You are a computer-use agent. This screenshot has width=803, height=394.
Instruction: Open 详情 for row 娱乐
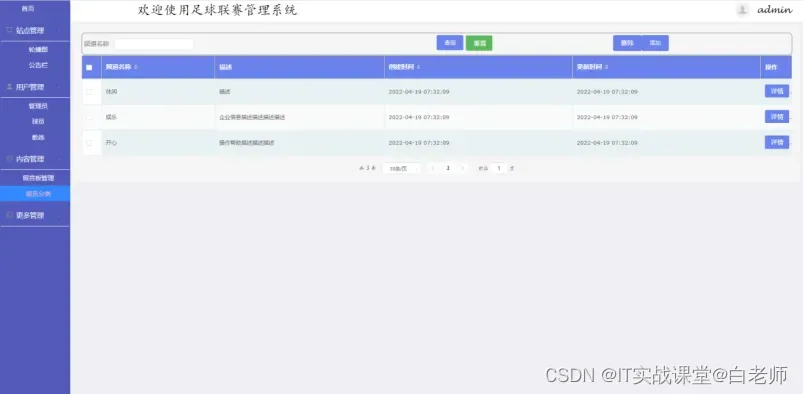pyautogui.click(x=777, y=117)
